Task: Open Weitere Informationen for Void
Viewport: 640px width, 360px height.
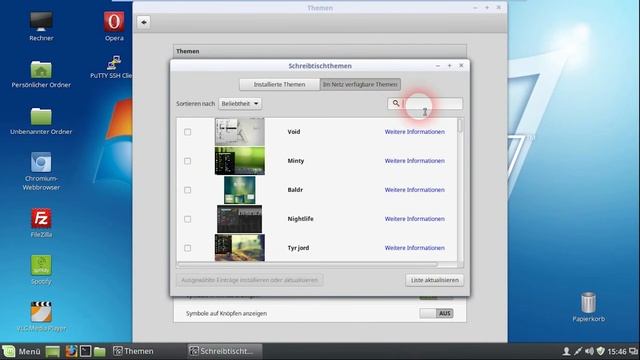Action: [x=414, y=132]
